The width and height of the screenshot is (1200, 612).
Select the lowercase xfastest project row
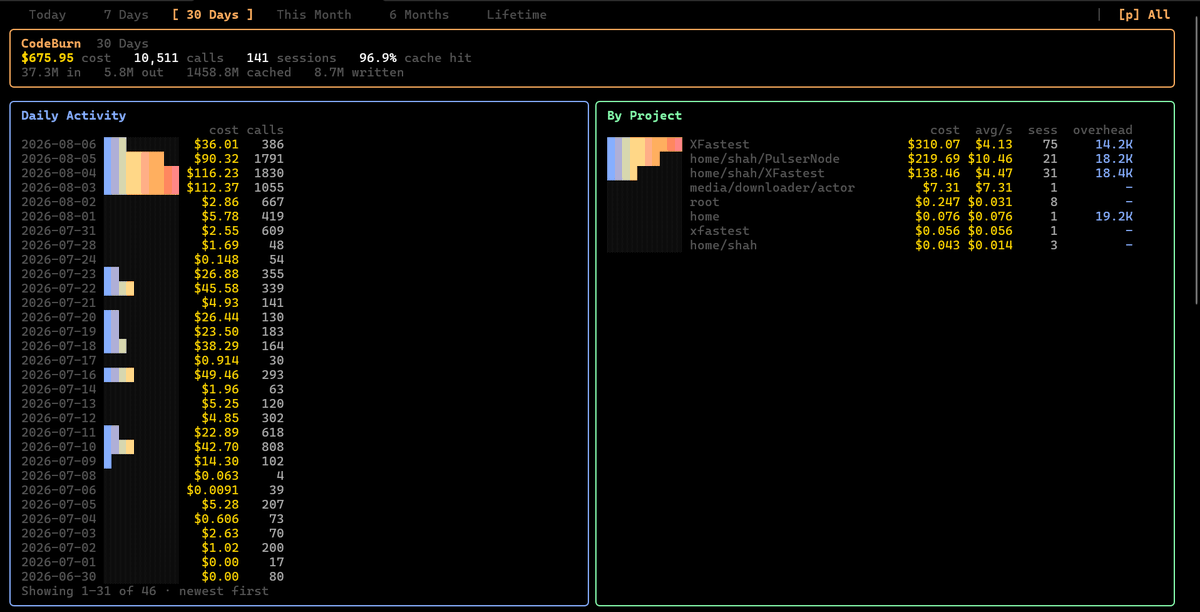click(x=870, y=231)
